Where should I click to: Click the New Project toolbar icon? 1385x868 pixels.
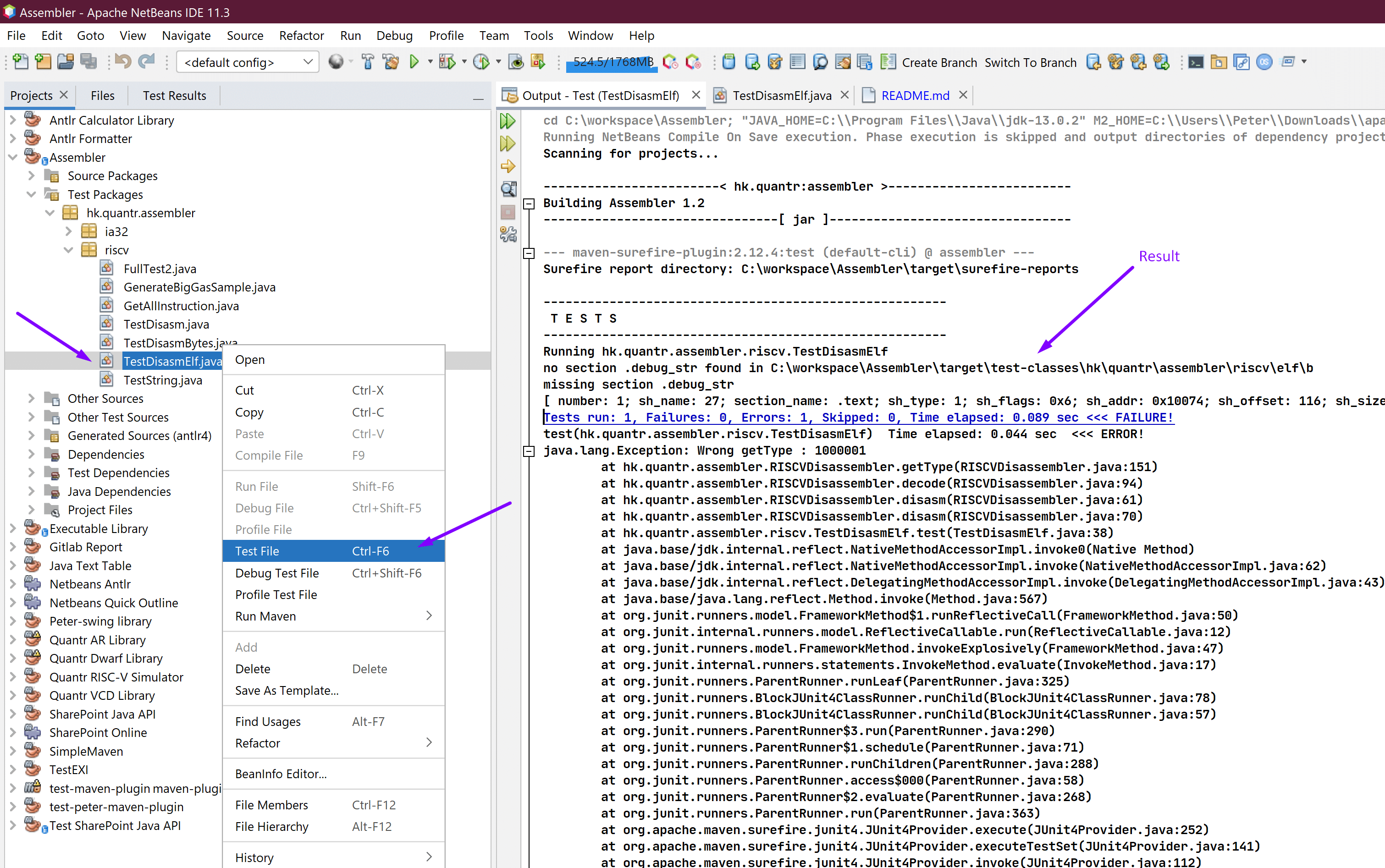pos(43,61)
